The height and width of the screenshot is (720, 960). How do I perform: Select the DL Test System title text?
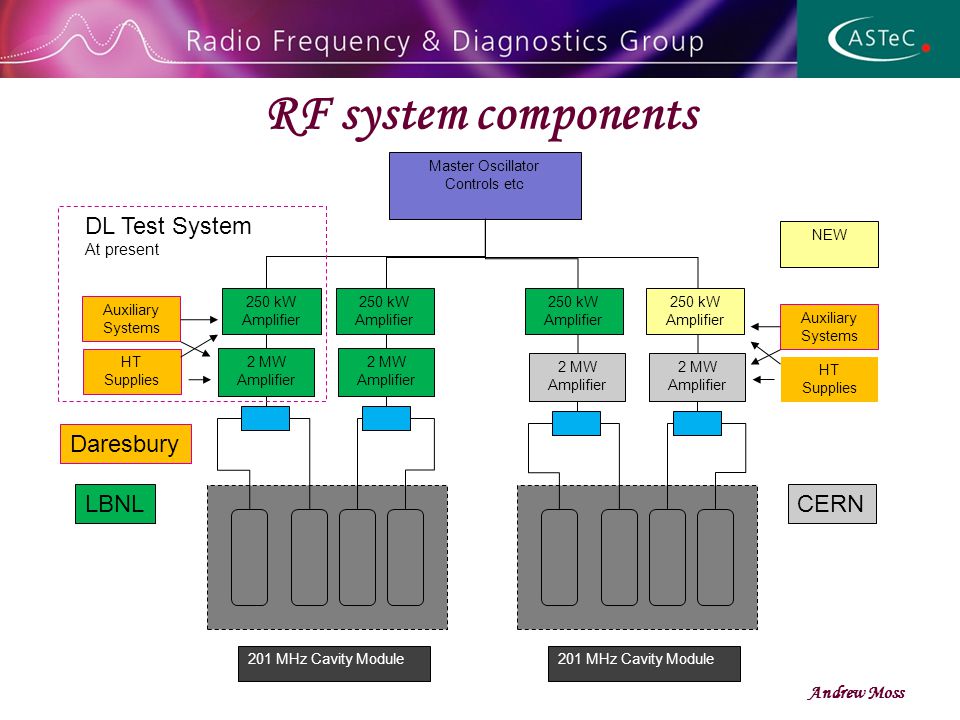168,226
